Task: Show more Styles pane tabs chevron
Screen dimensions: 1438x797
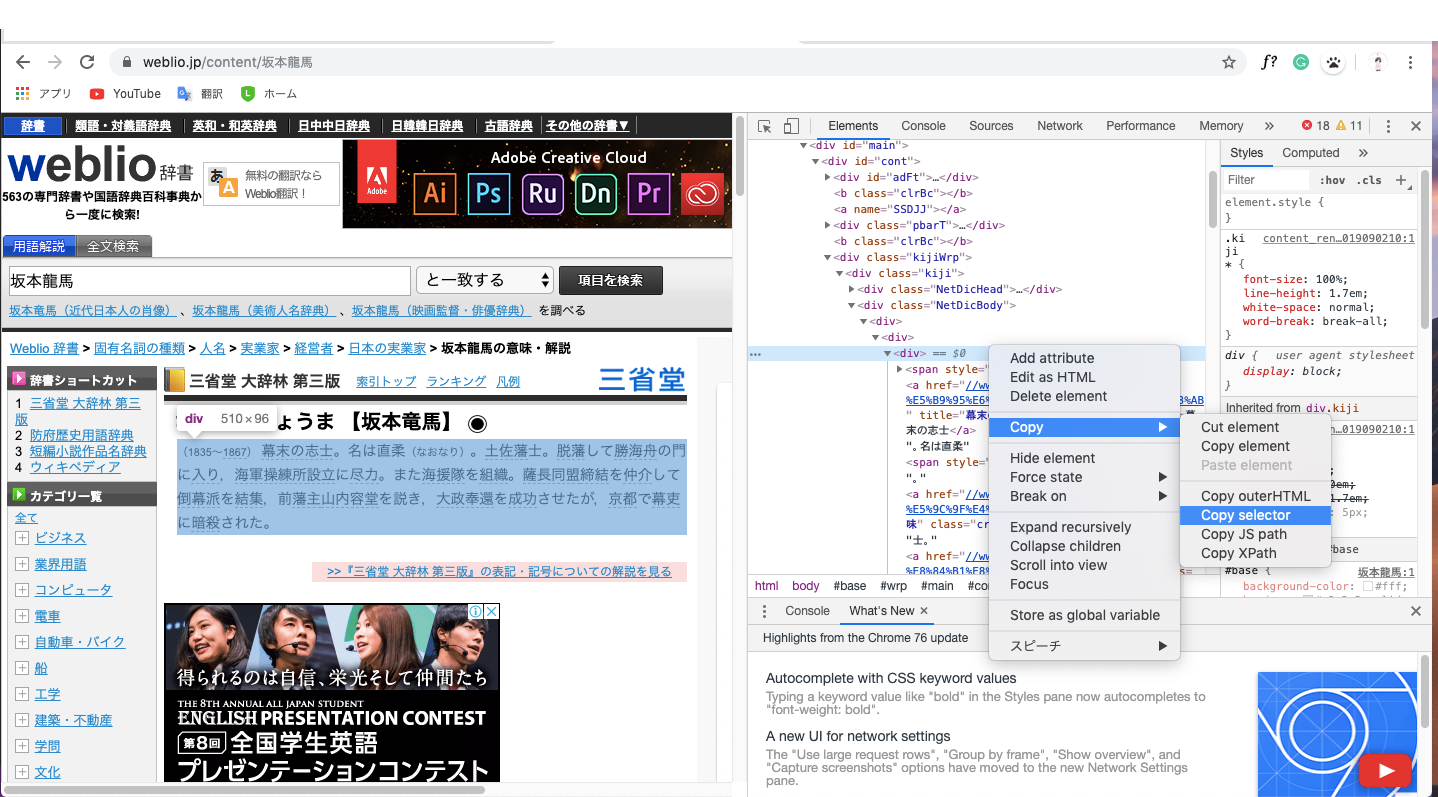Action: [x=1363, y=153]
